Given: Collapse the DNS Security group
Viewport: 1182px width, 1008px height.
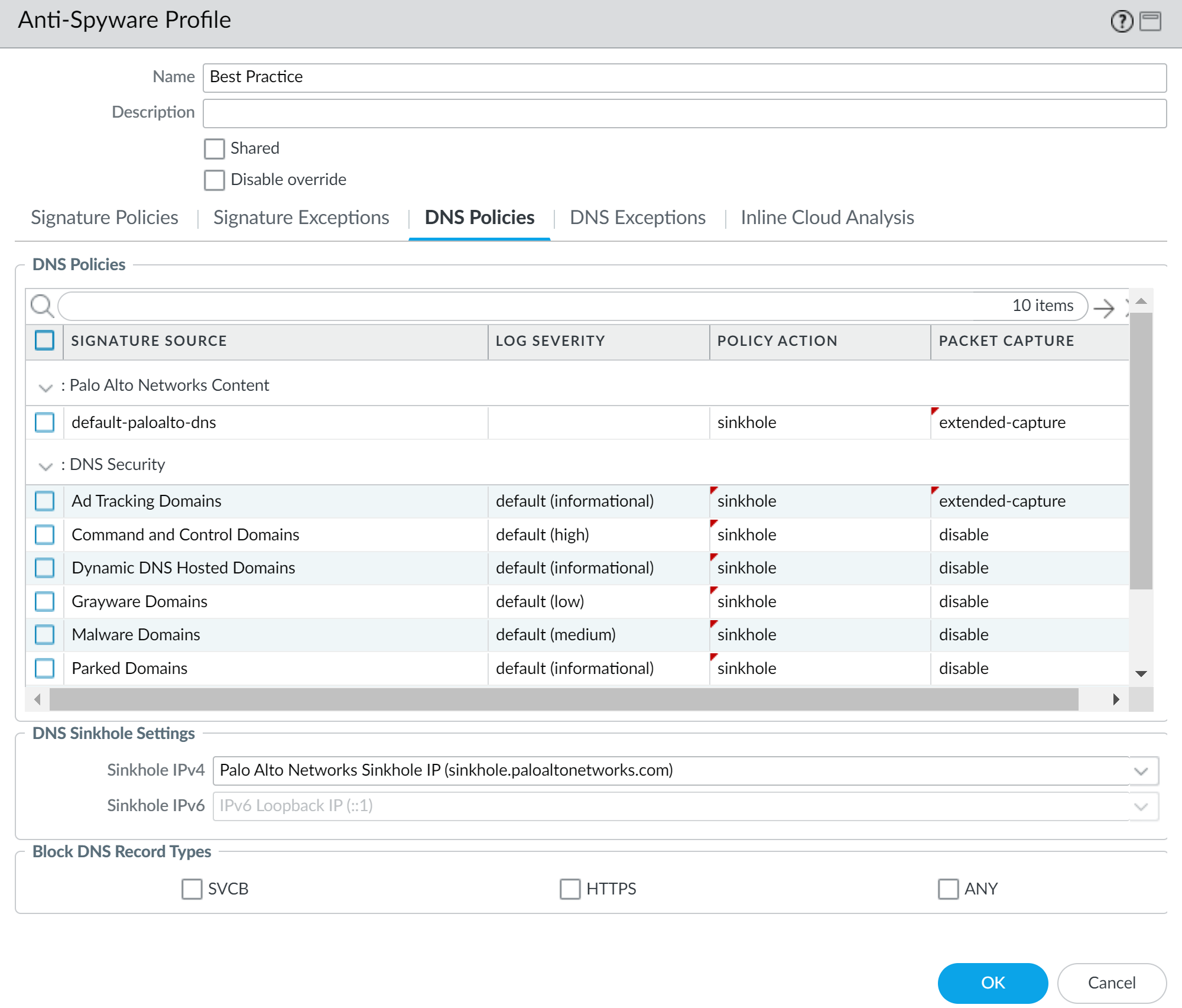Looking at the screenshot, I should click(x=46, y=466).
